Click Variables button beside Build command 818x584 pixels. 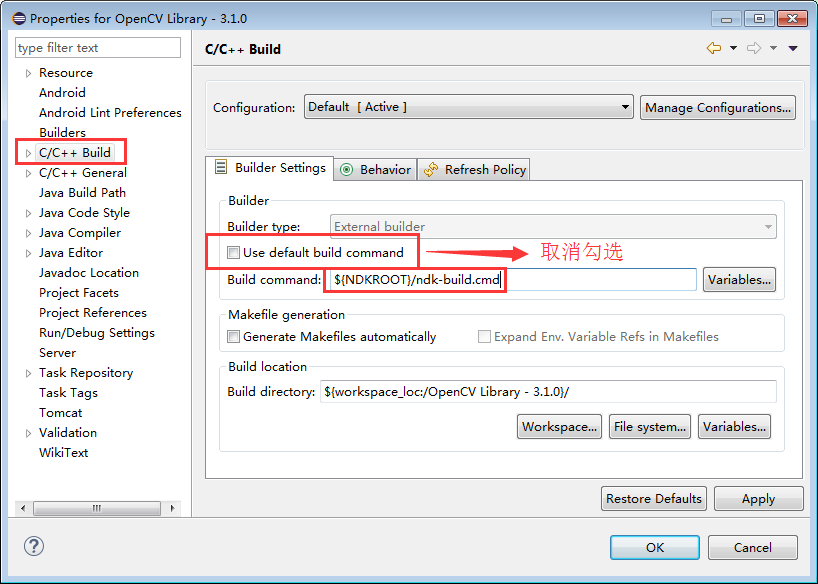(x=739, y=280)
